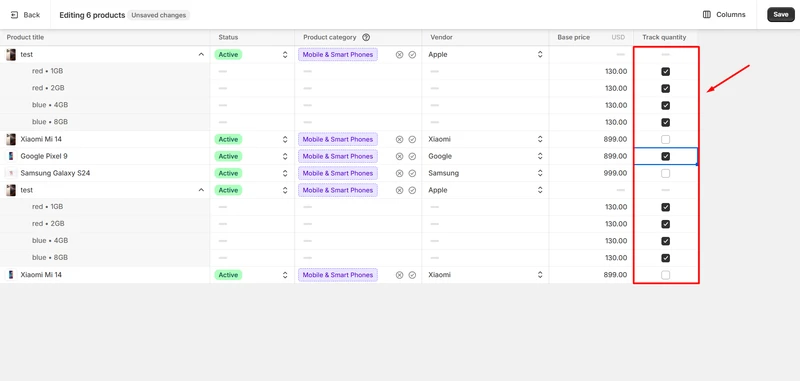Collapse variants of test product below Samsung
This screenshot has height=381, width=800.
[201, 190]
